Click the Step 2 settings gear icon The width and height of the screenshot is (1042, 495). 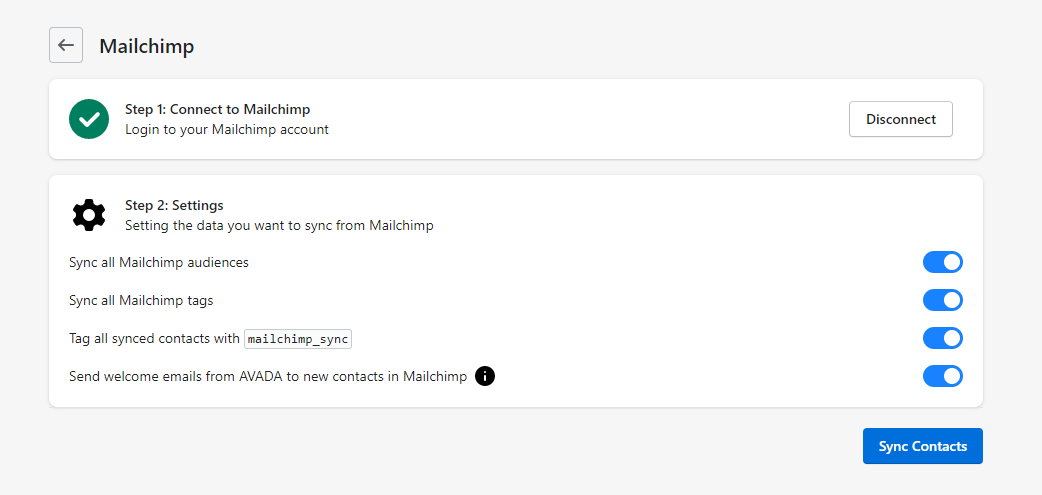click(x=89, y=215)
